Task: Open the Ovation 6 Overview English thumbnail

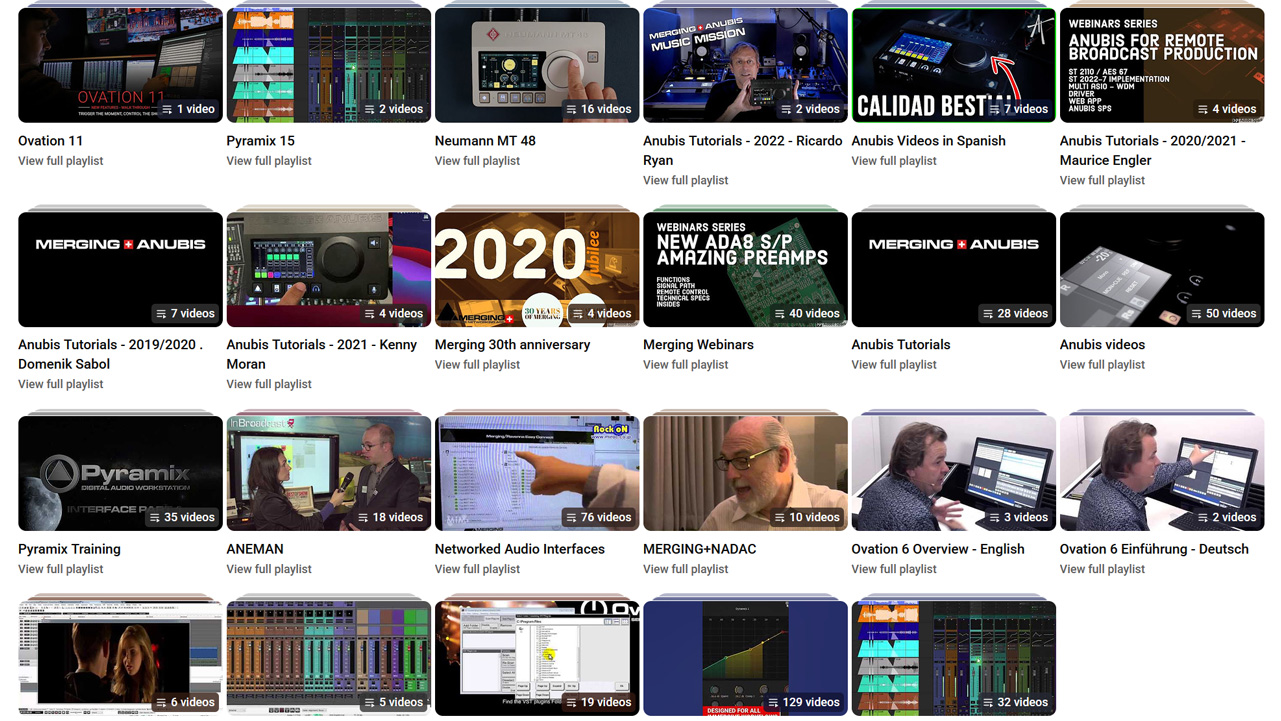Action: 954,473
